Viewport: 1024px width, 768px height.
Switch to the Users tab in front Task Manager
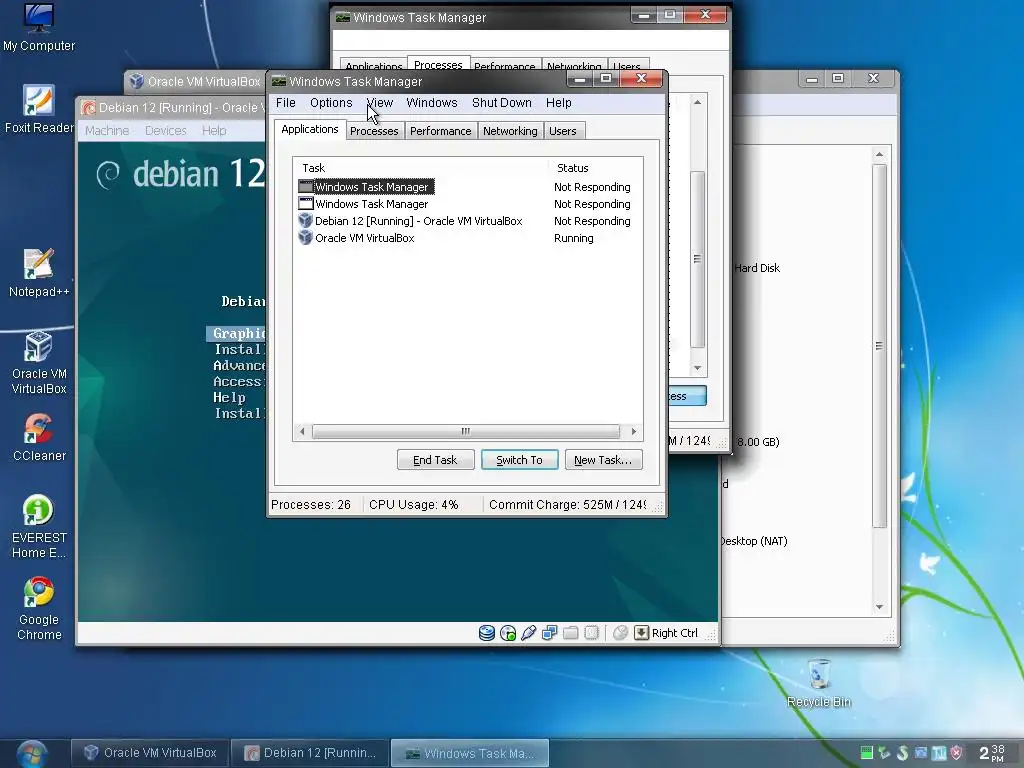pyautogui.click(x=562, y=131)
